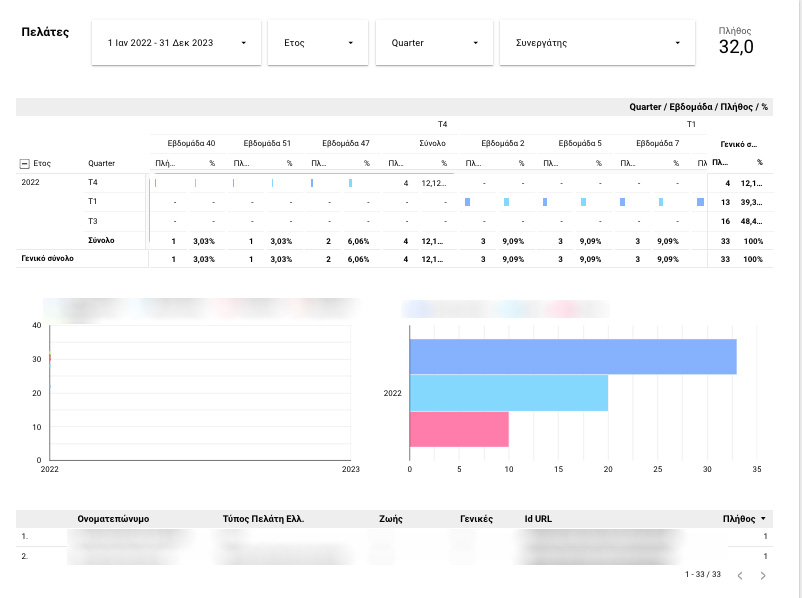This screenshot has height=598, width=802.
Task: Select the Γενικές column header
Action: click(476, 519)
